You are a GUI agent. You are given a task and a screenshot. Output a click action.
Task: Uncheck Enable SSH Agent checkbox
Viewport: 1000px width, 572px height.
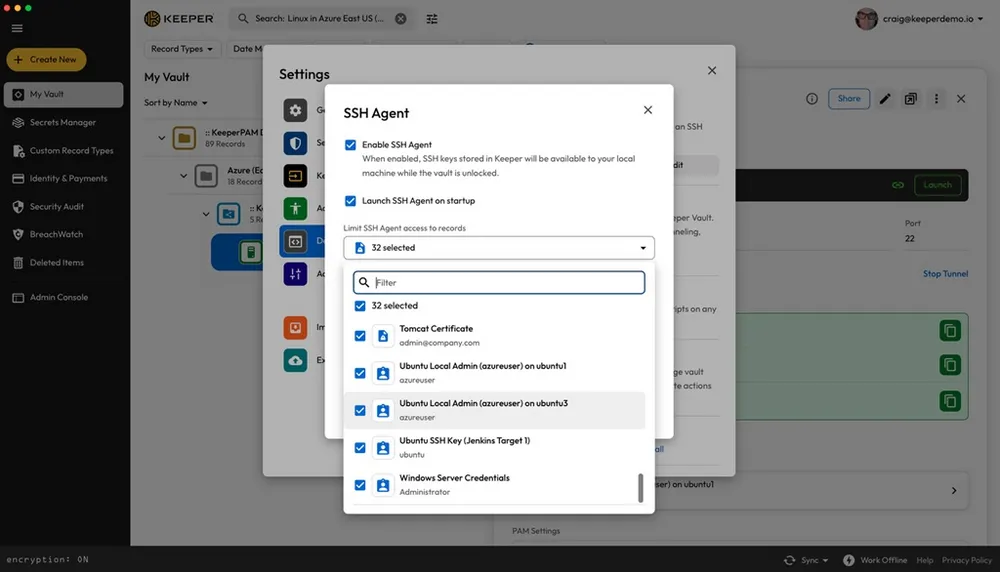click(350, 145)
